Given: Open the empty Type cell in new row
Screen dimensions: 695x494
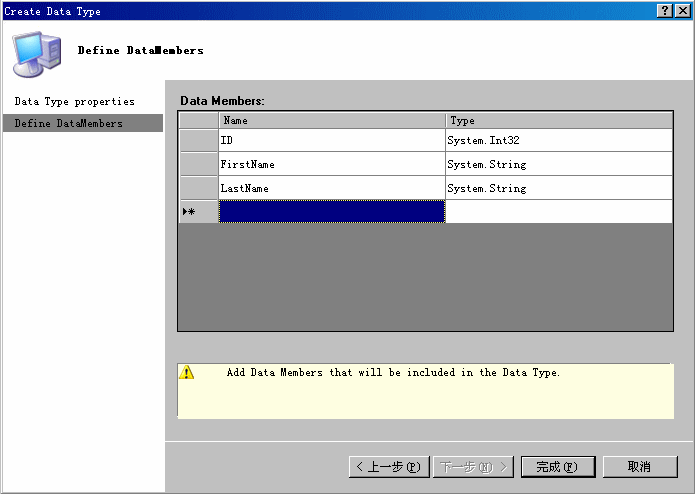Looking at the screenshot, I should (558, 211).
